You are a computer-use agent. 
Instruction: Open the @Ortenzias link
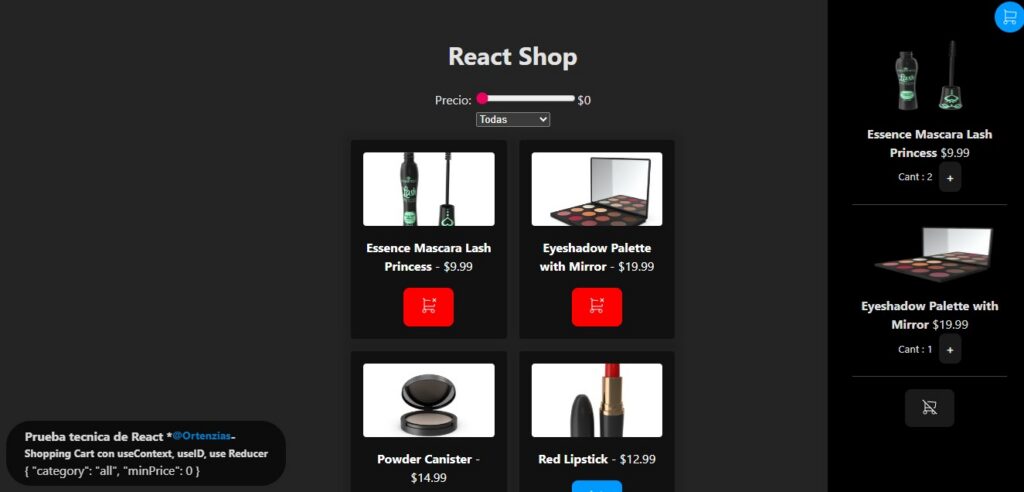(202, 436)
